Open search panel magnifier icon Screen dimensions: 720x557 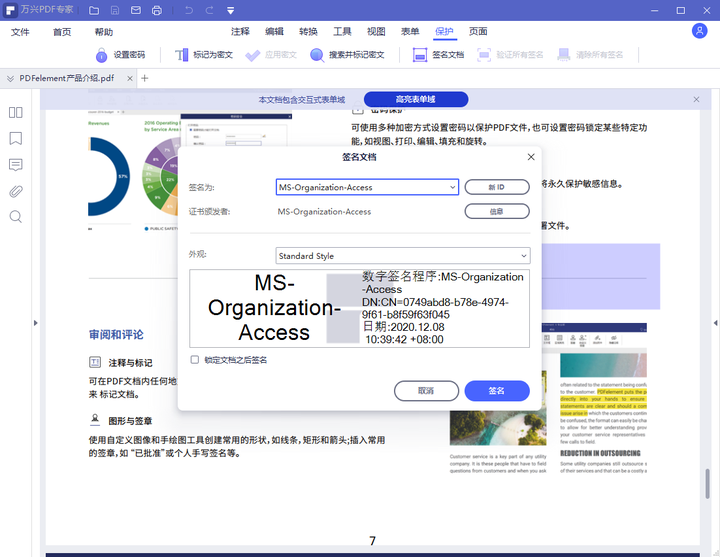click(16, 217)
